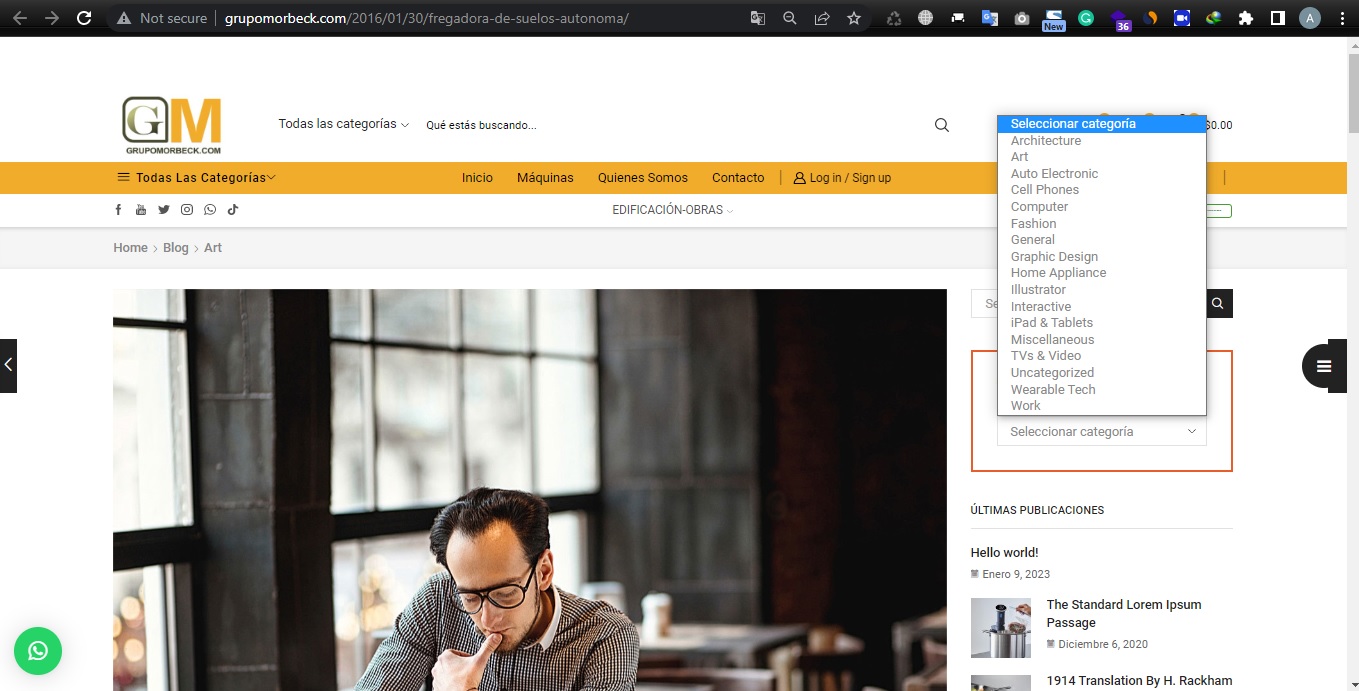The width and height of the screenshot is (1359, 691).
Task: Open the TikTok social icon
Action: coord(232,210)
